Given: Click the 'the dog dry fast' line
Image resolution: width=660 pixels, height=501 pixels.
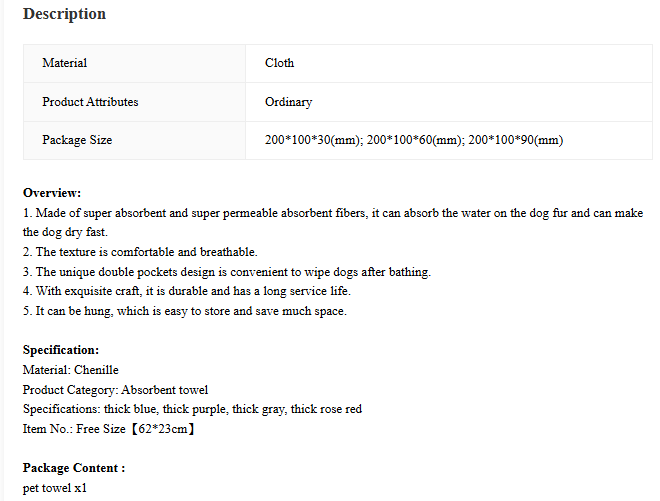Looking at the screenshot, I should pos(65,232).
